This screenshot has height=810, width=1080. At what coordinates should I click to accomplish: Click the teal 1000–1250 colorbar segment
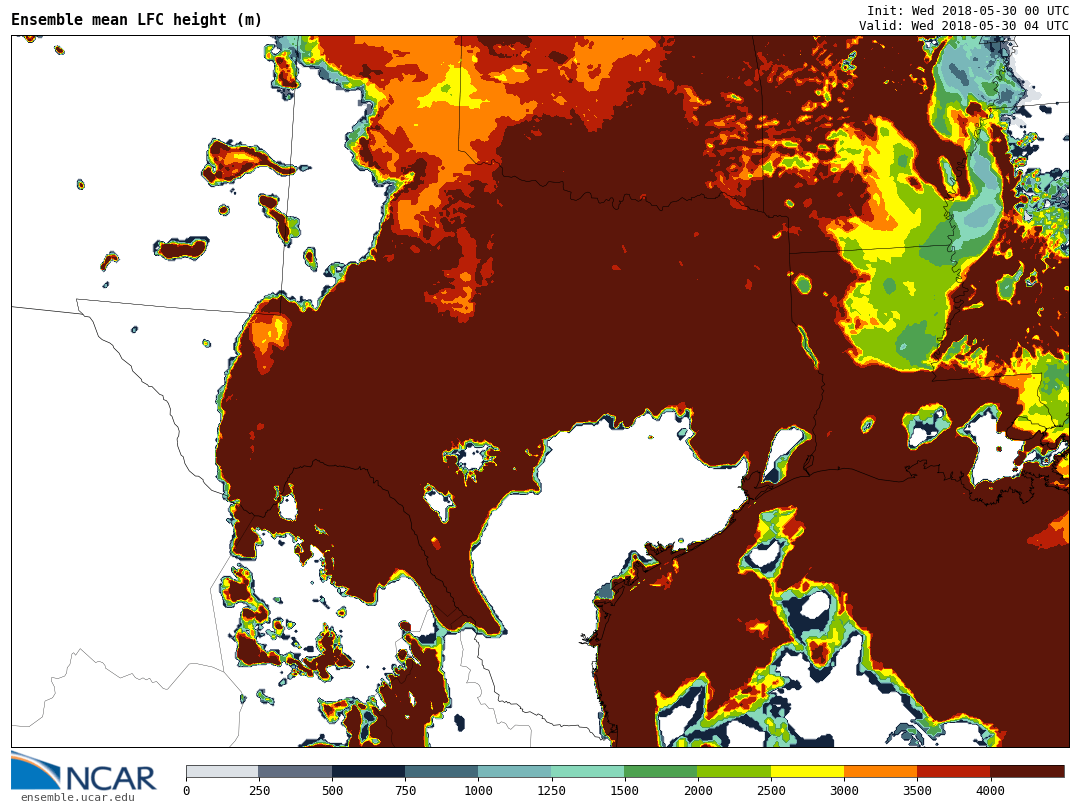514,772
